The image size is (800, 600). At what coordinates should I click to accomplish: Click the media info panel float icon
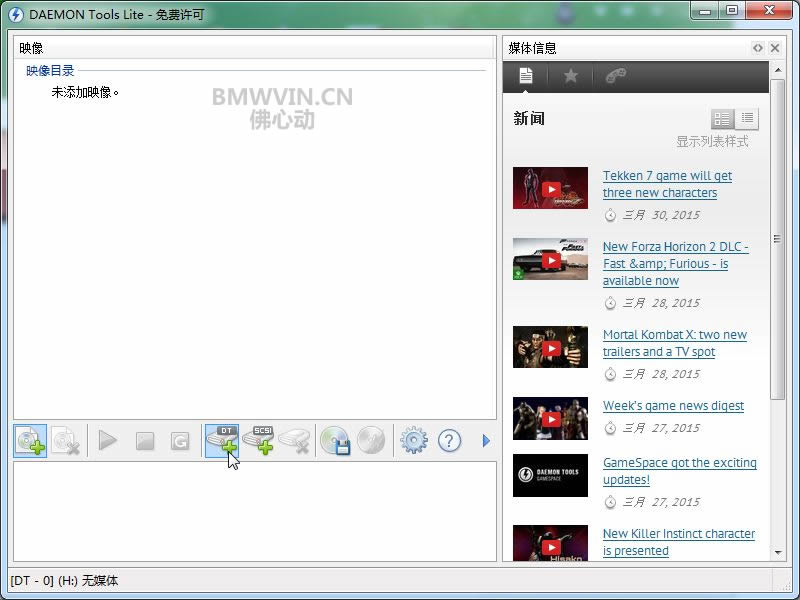pos(758,48)
